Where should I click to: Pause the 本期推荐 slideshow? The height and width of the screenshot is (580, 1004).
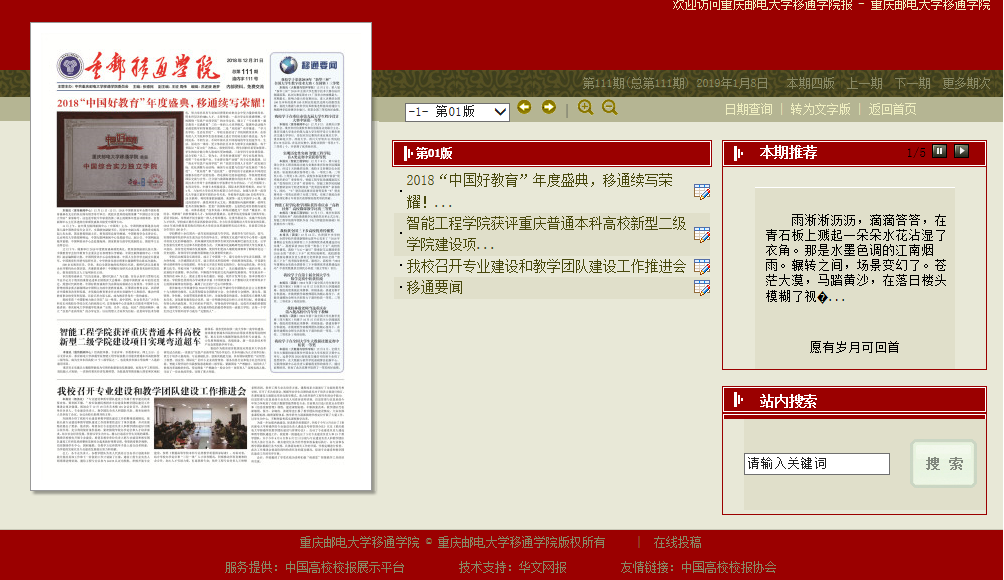click(939, 151)
